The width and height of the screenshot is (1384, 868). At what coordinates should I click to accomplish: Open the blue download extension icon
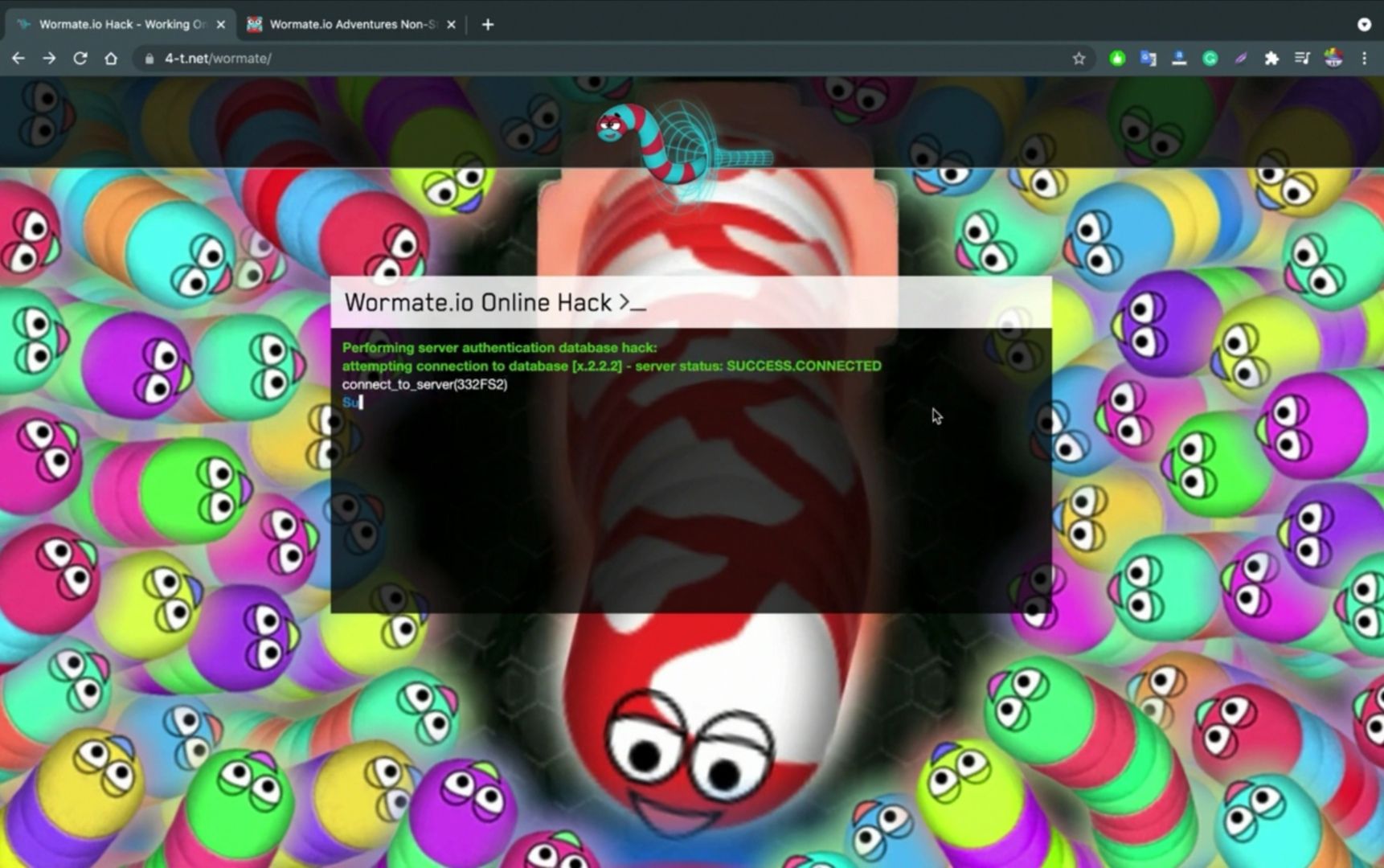click(x=1179, y=58)
